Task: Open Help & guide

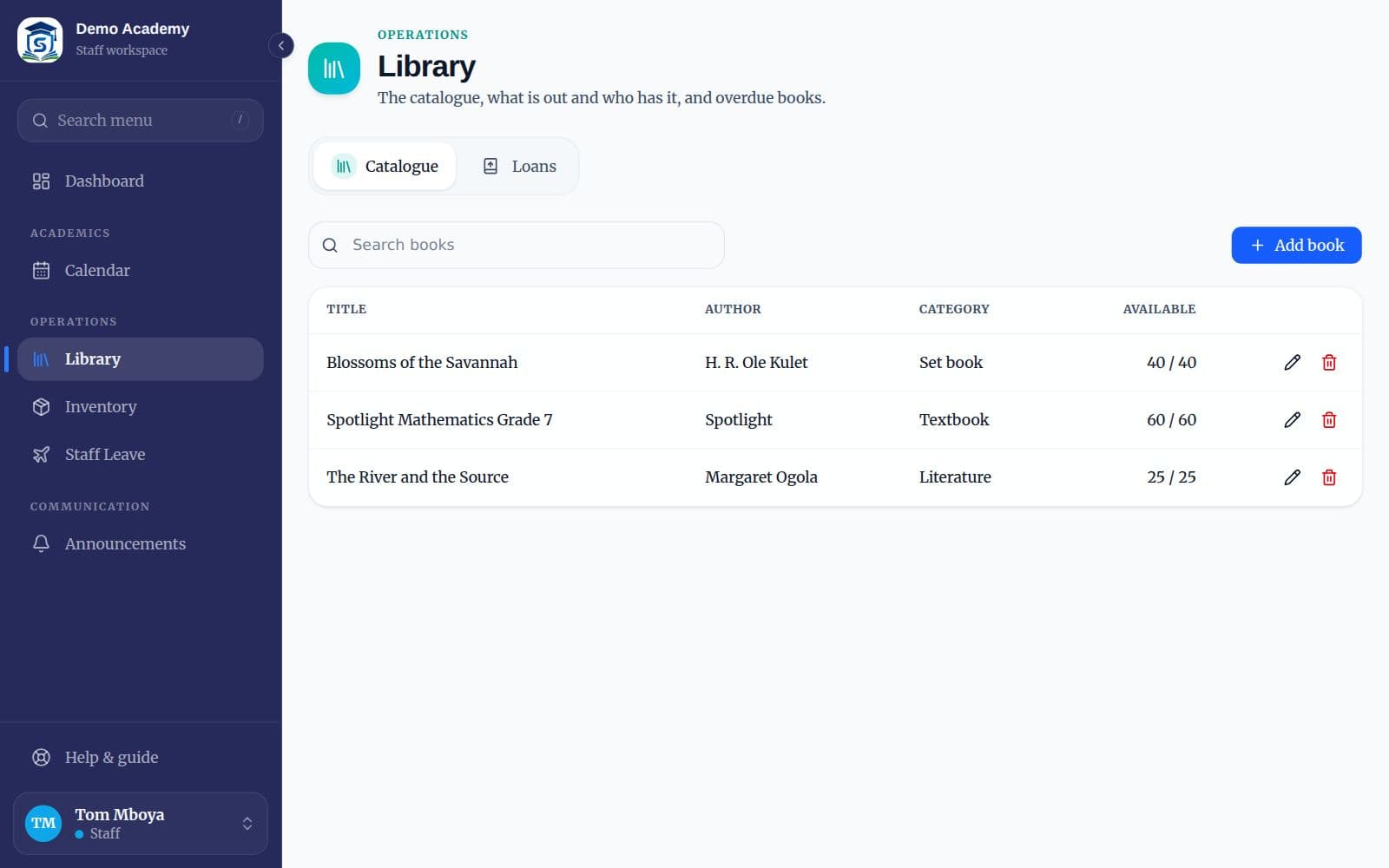Action: (141, 758)
